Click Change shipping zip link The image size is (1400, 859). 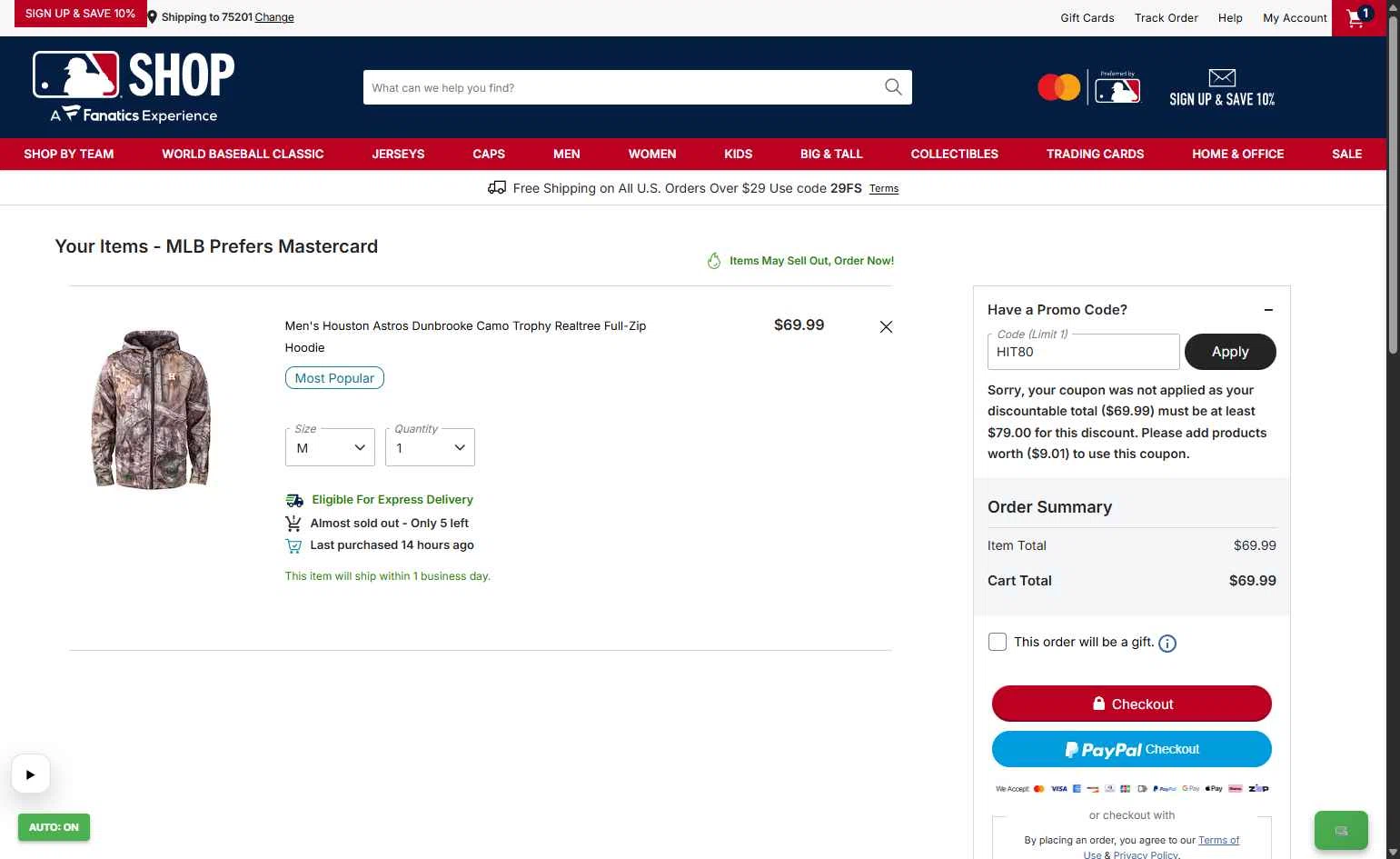pyautogui.click(x=274, y=17)
